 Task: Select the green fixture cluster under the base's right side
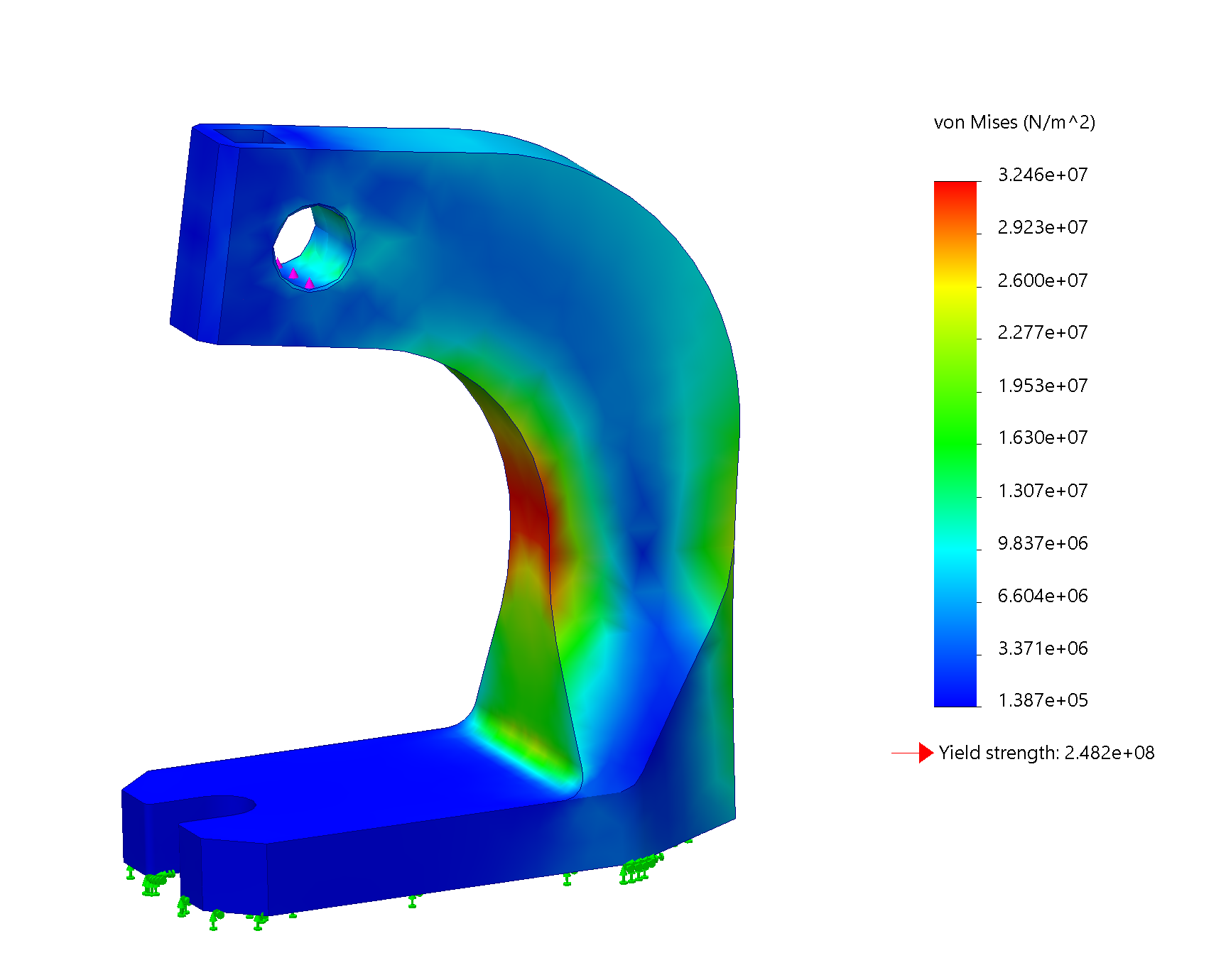640,869
